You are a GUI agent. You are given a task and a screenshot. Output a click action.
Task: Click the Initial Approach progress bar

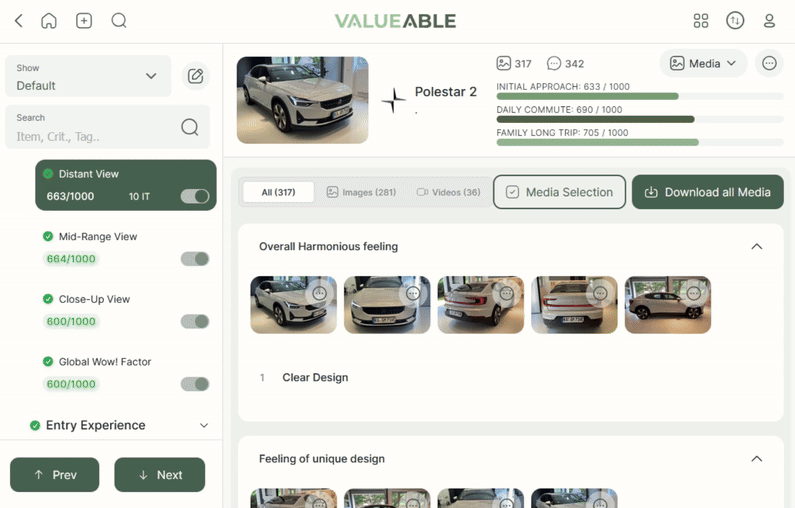click(x=640, y=96)
